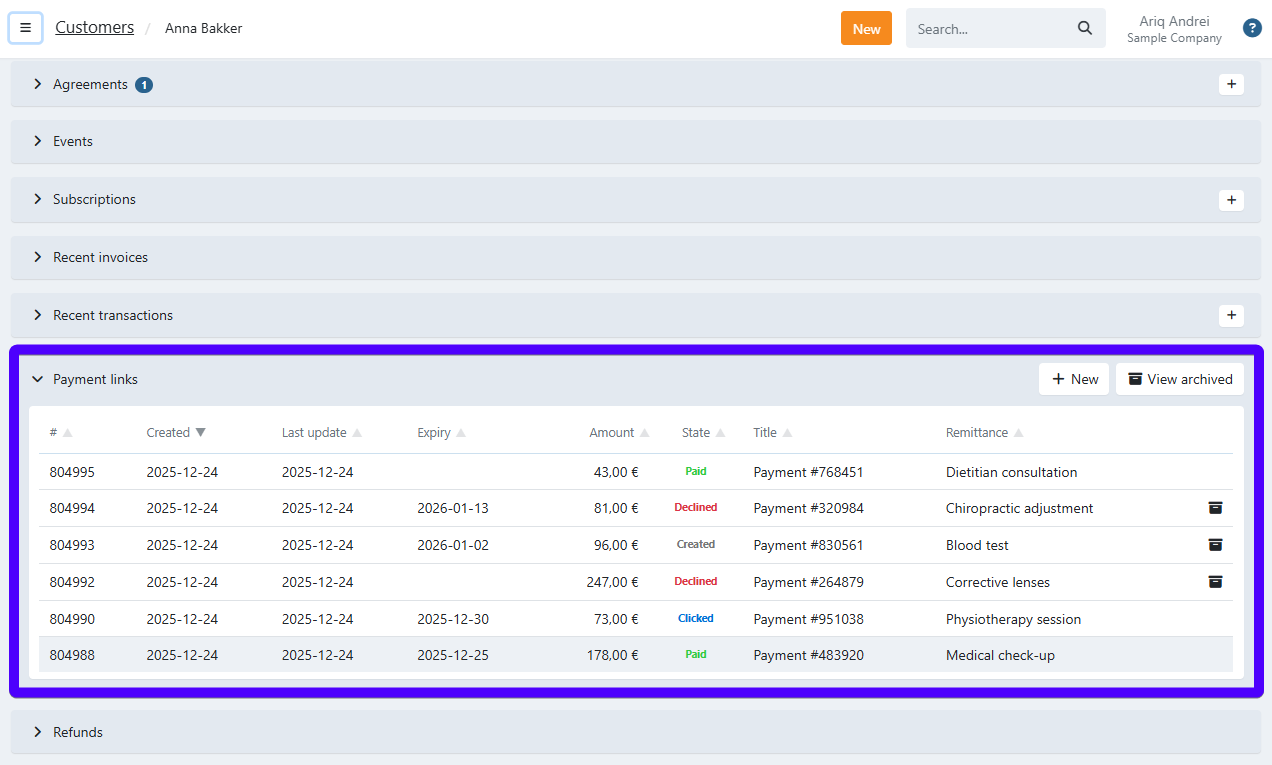This screenshot has width=1272, height=765.
Task: Click the help question mark icon
Action: click(x=1251, y=28)
